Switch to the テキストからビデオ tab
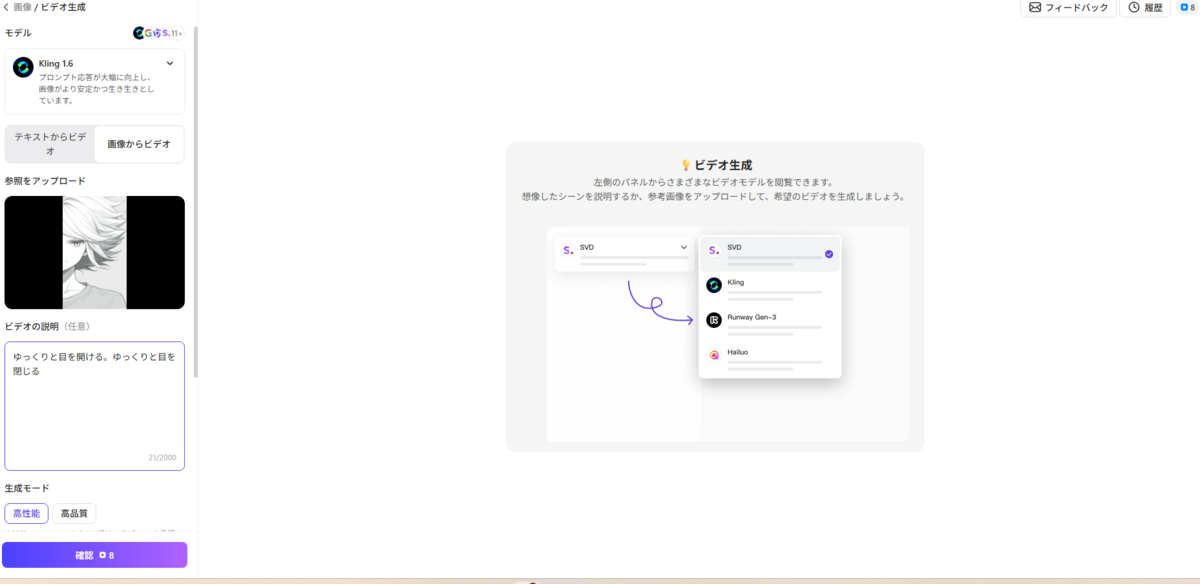Viewport: 1200px width, 584px height. tap(50, 143)
